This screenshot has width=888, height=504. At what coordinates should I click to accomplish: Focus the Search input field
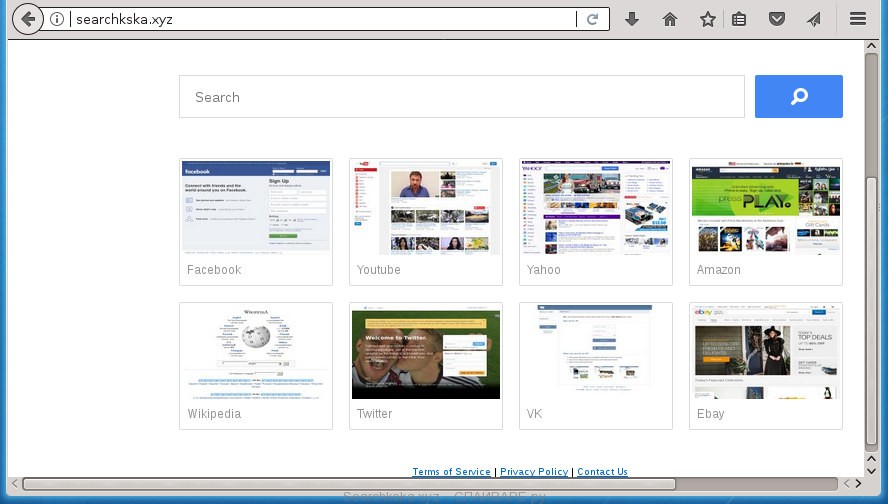(x=461, y=97)
